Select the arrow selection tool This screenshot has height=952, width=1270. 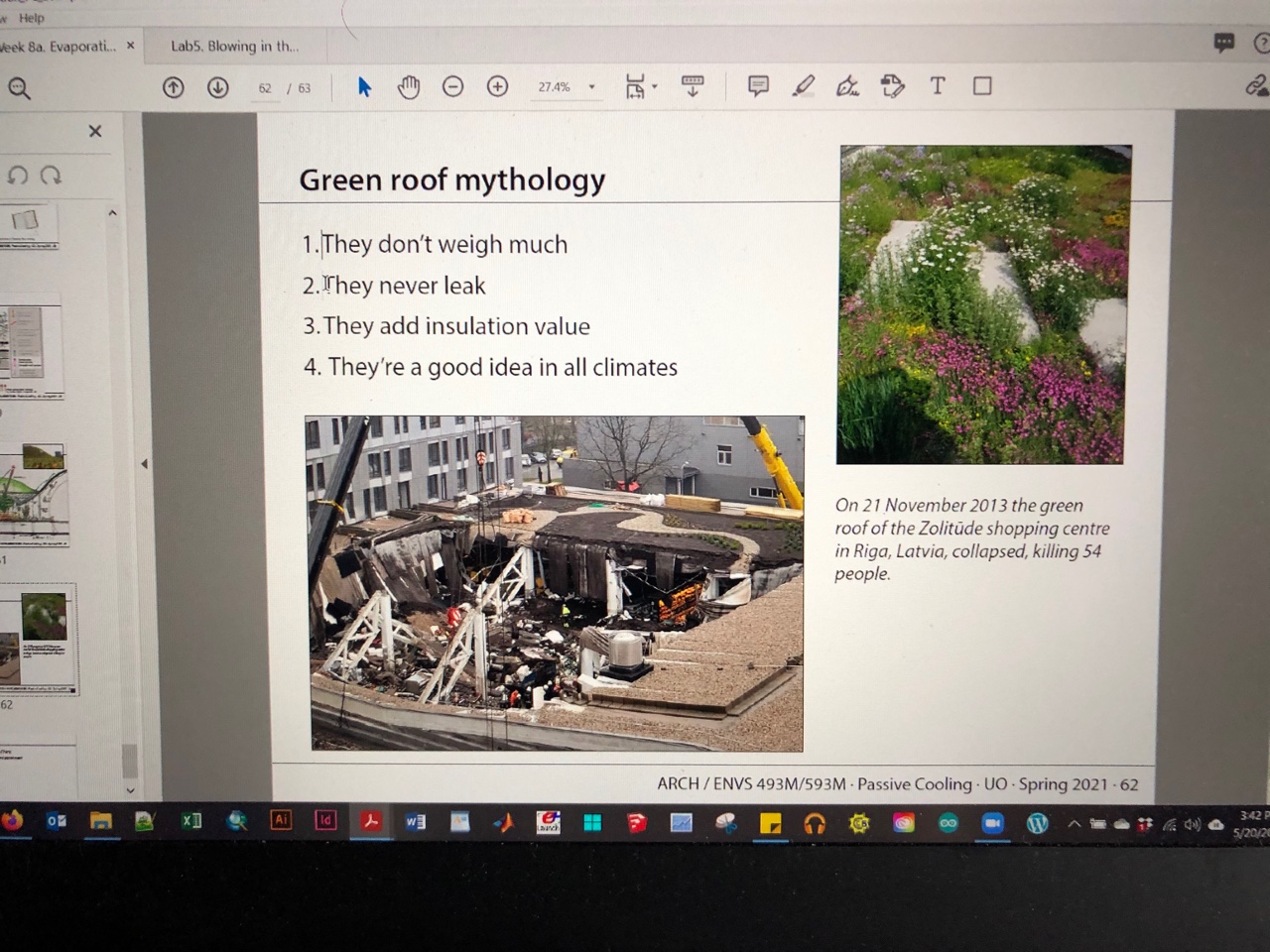point(364,87)
